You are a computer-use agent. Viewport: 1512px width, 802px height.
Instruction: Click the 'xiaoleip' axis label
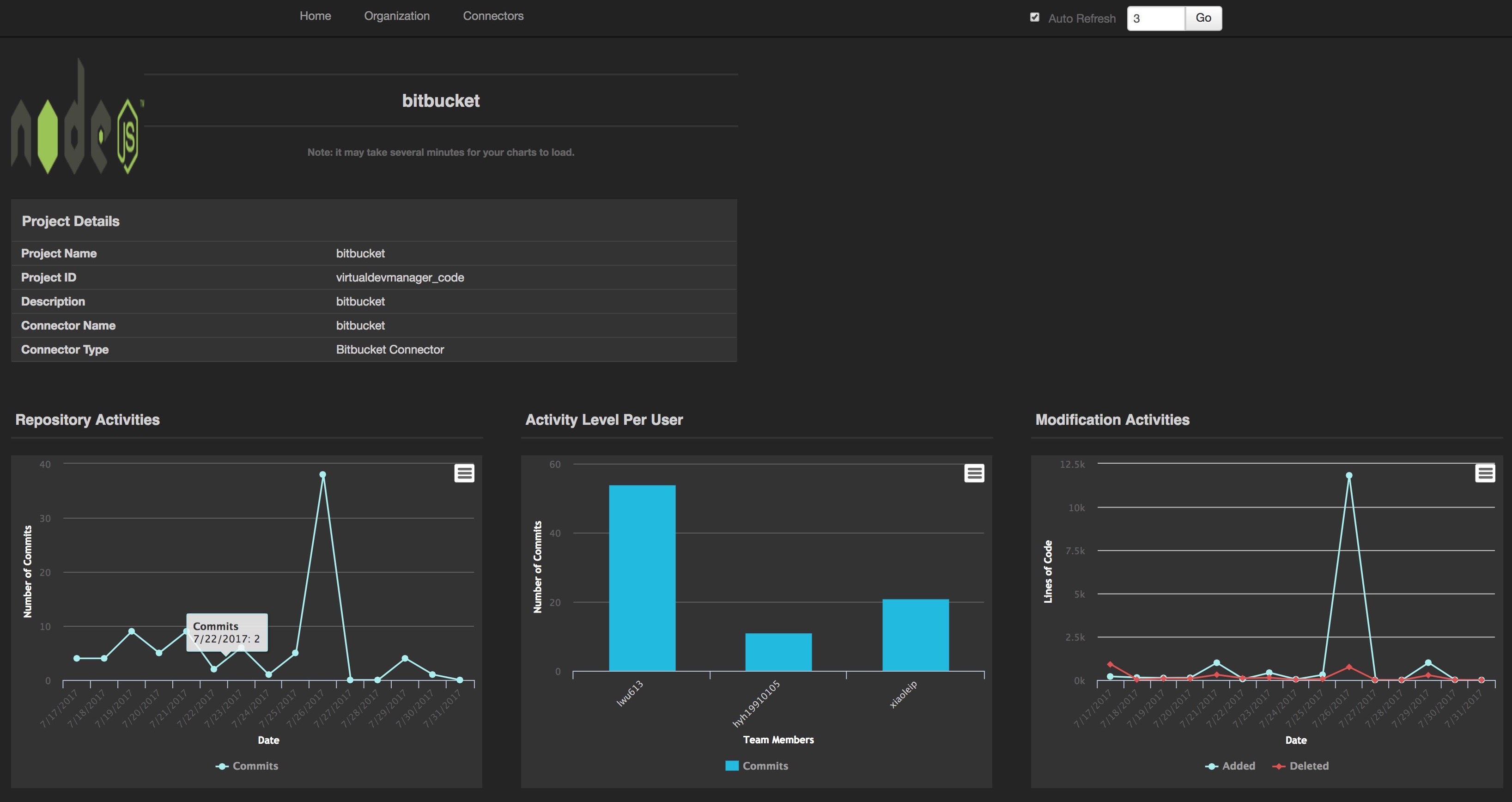coord(903,694)
